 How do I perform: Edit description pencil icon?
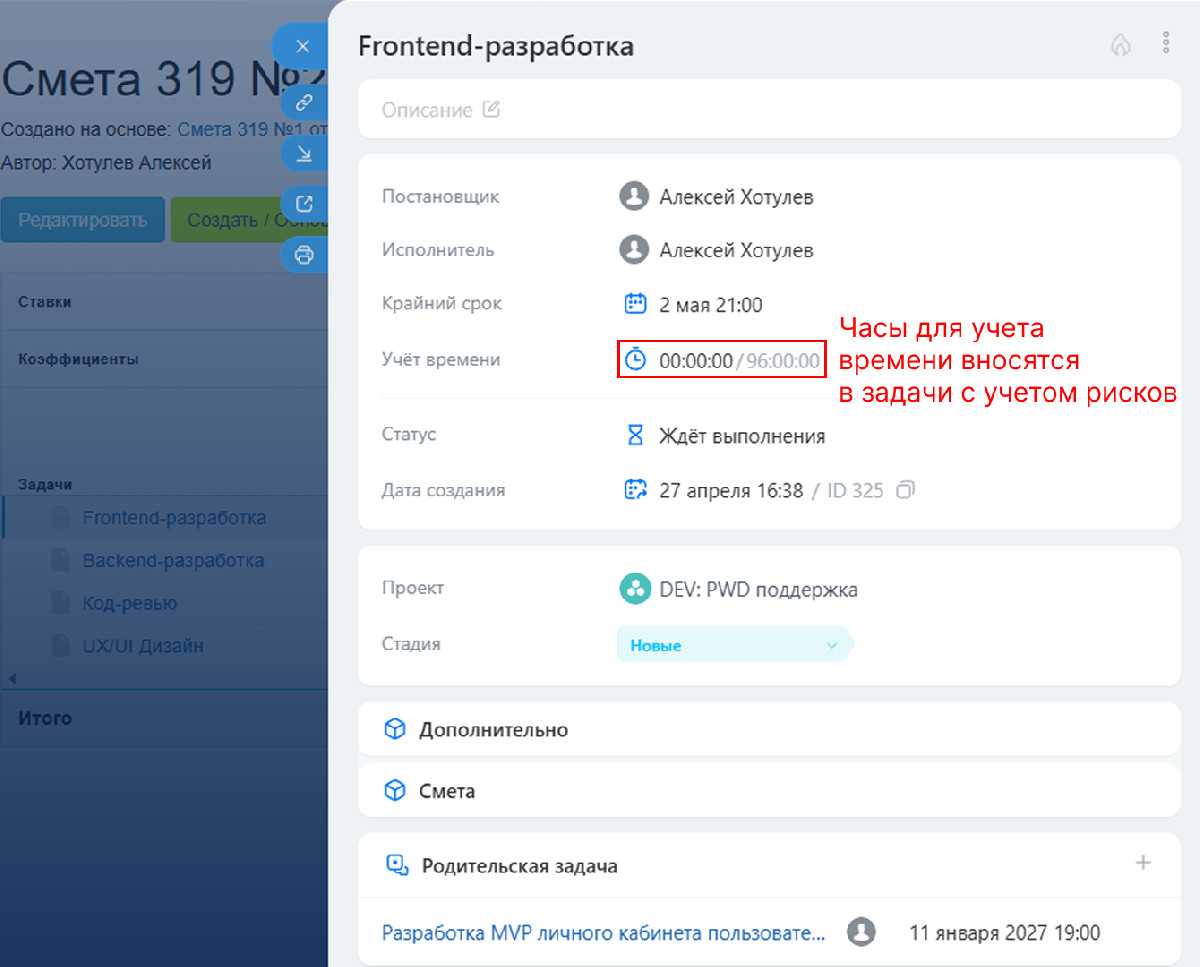click(491, 110)
